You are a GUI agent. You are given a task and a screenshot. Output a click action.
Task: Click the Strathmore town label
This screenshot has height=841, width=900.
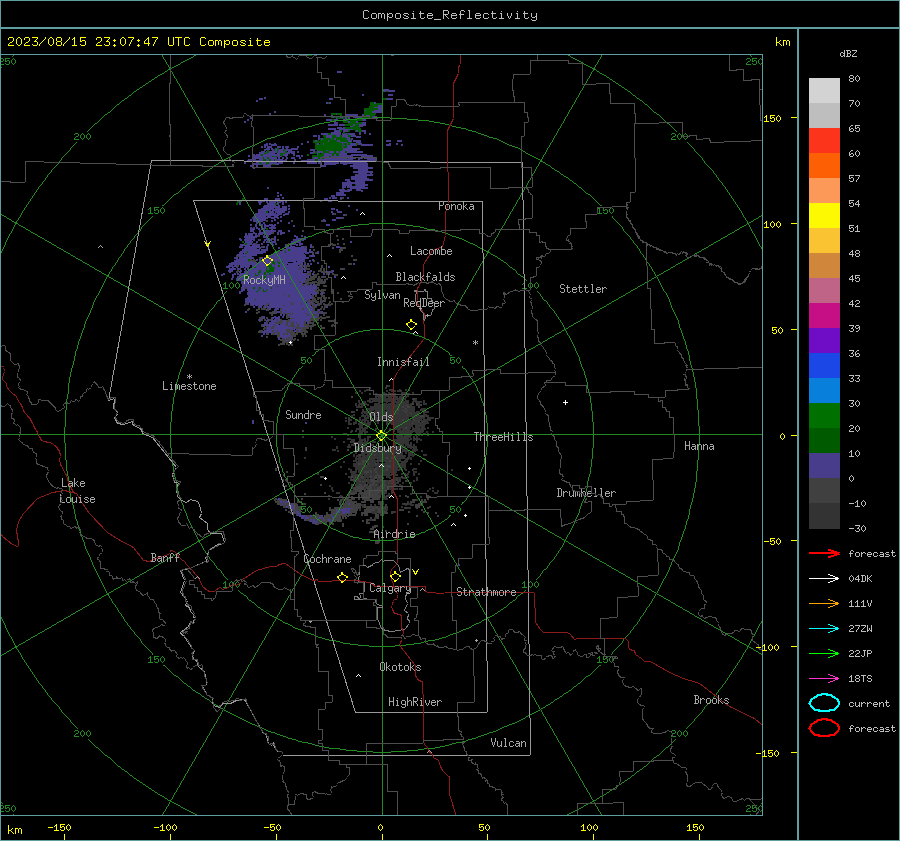tap(486, 592)
